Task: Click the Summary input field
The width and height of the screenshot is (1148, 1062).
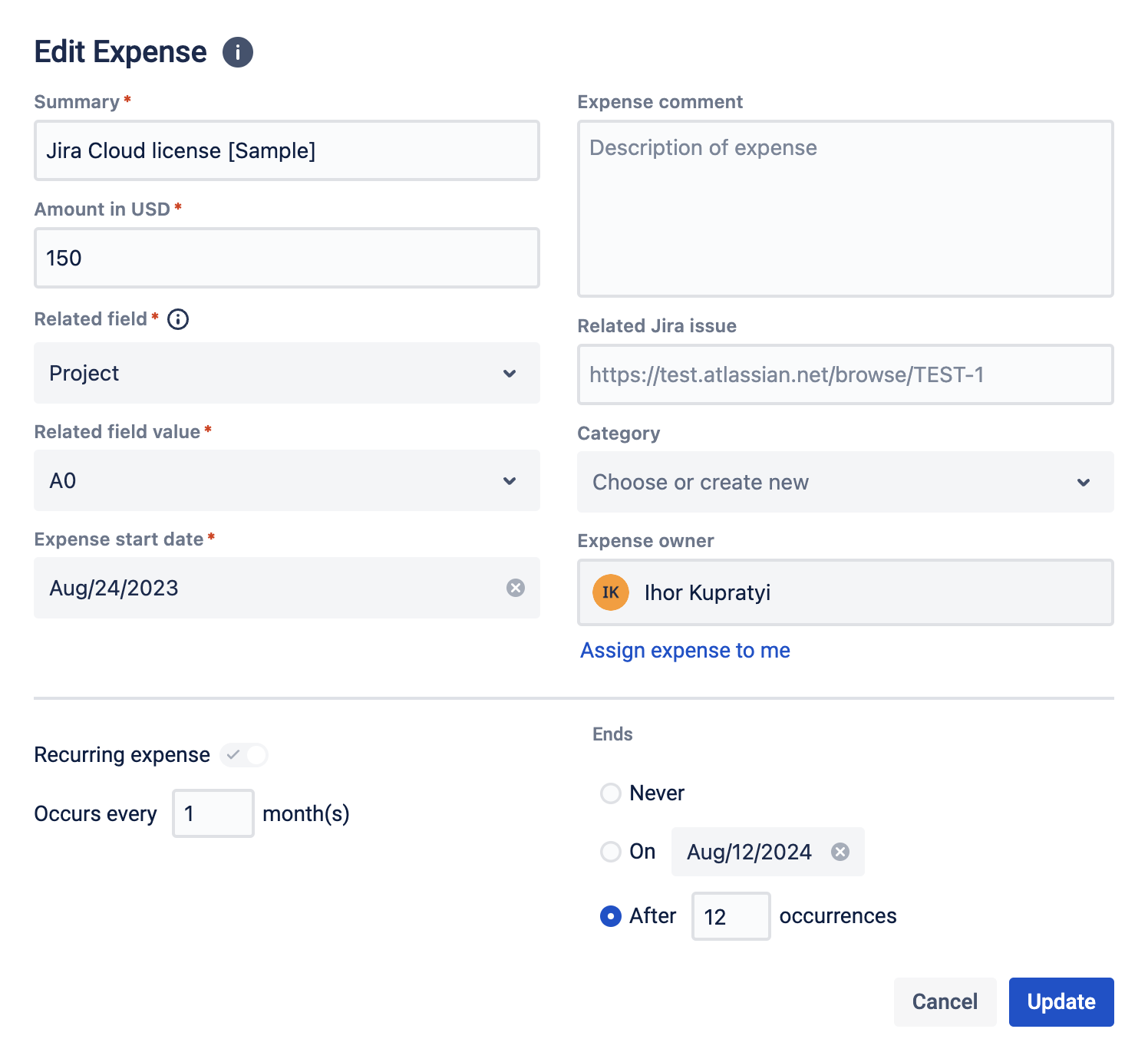Action: [287, 150]
